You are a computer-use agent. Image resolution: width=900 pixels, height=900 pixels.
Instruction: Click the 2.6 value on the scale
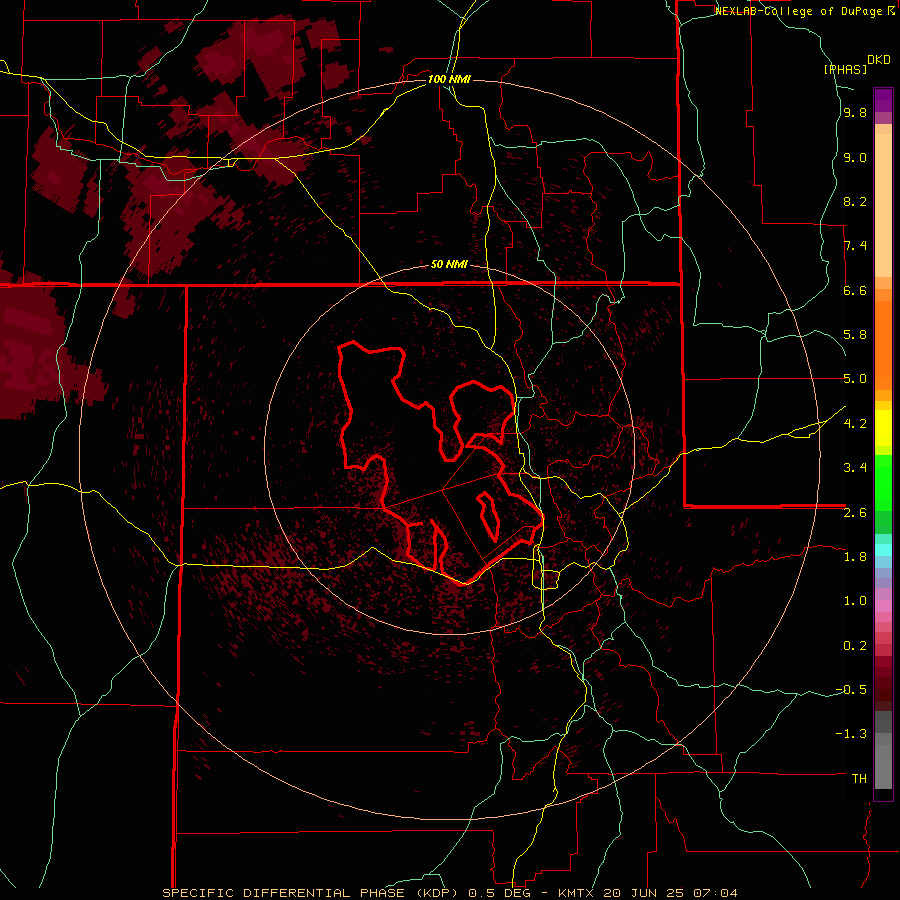[x=855, y=513]
